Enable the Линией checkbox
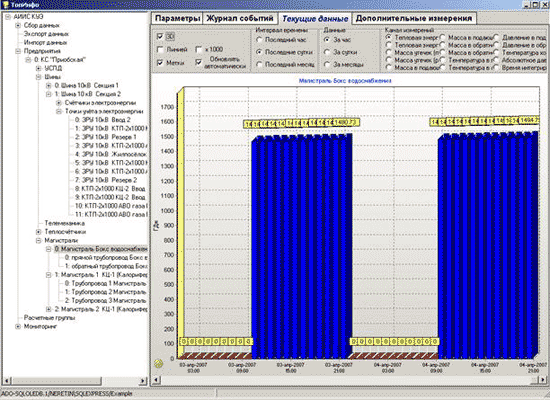This screenshot has width=550, height=400. tap(160, 49)
